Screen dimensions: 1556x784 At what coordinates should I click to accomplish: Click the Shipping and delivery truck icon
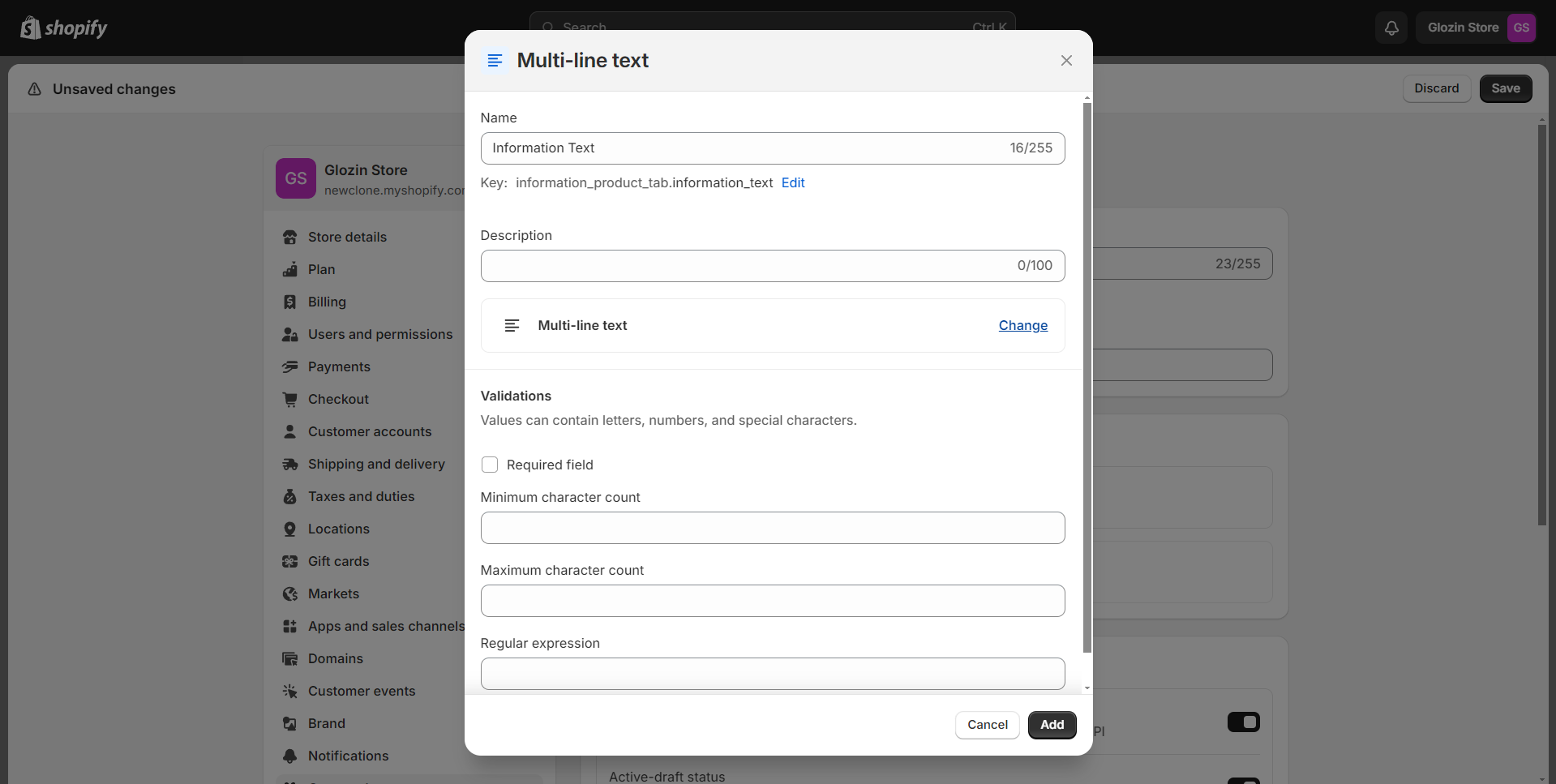(289, 464)
